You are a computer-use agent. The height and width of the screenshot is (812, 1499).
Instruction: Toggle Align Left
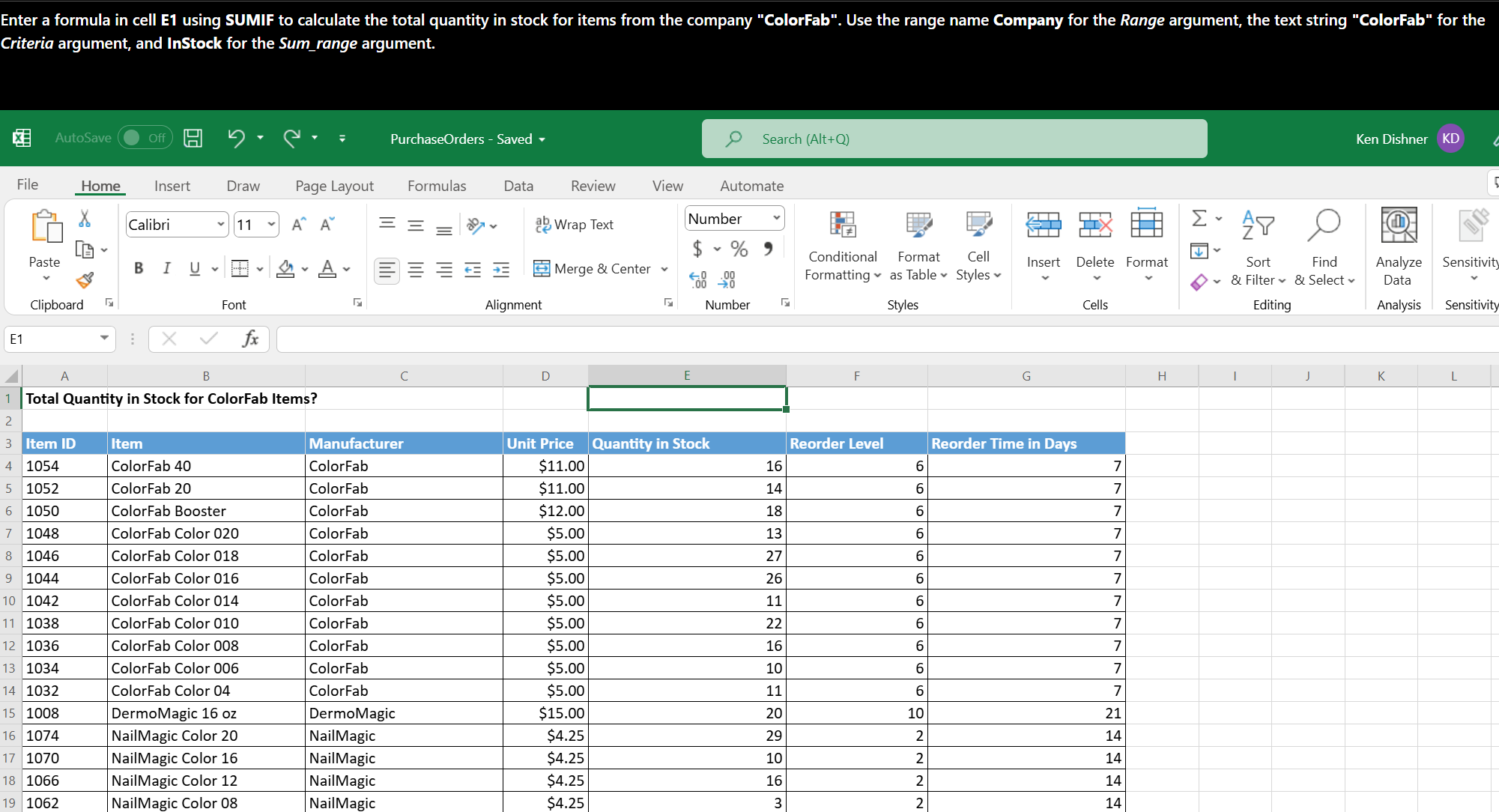click(387, 270)
